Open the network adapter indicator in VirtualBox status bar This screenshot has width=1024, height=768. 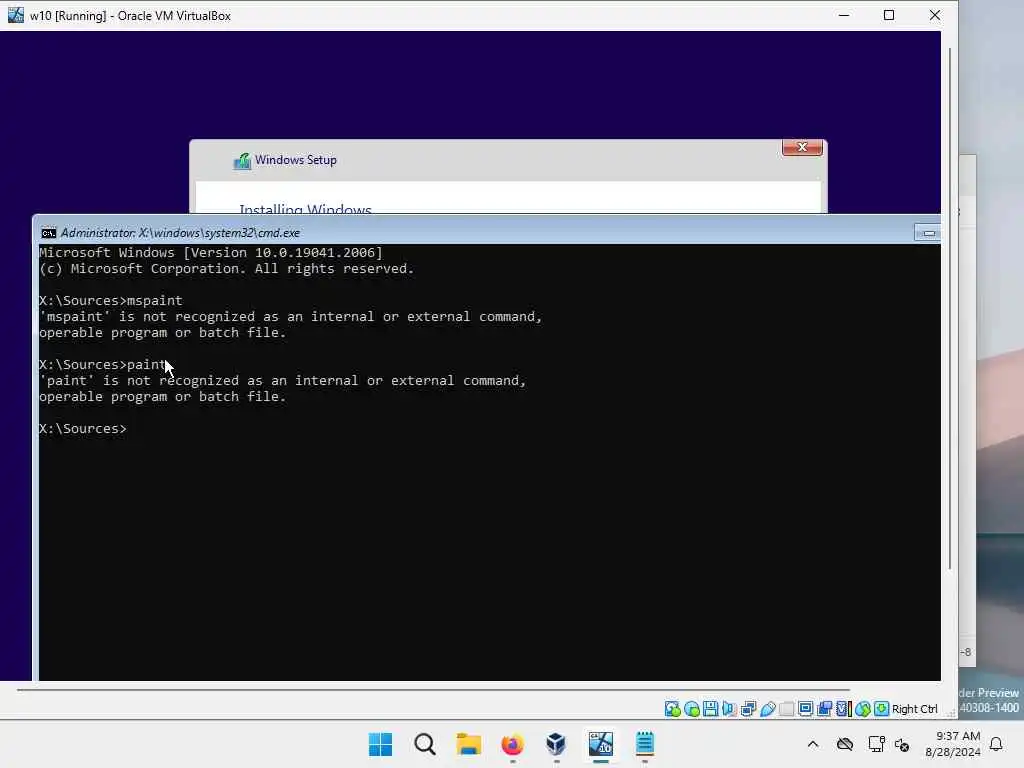[x=748, y=709]
